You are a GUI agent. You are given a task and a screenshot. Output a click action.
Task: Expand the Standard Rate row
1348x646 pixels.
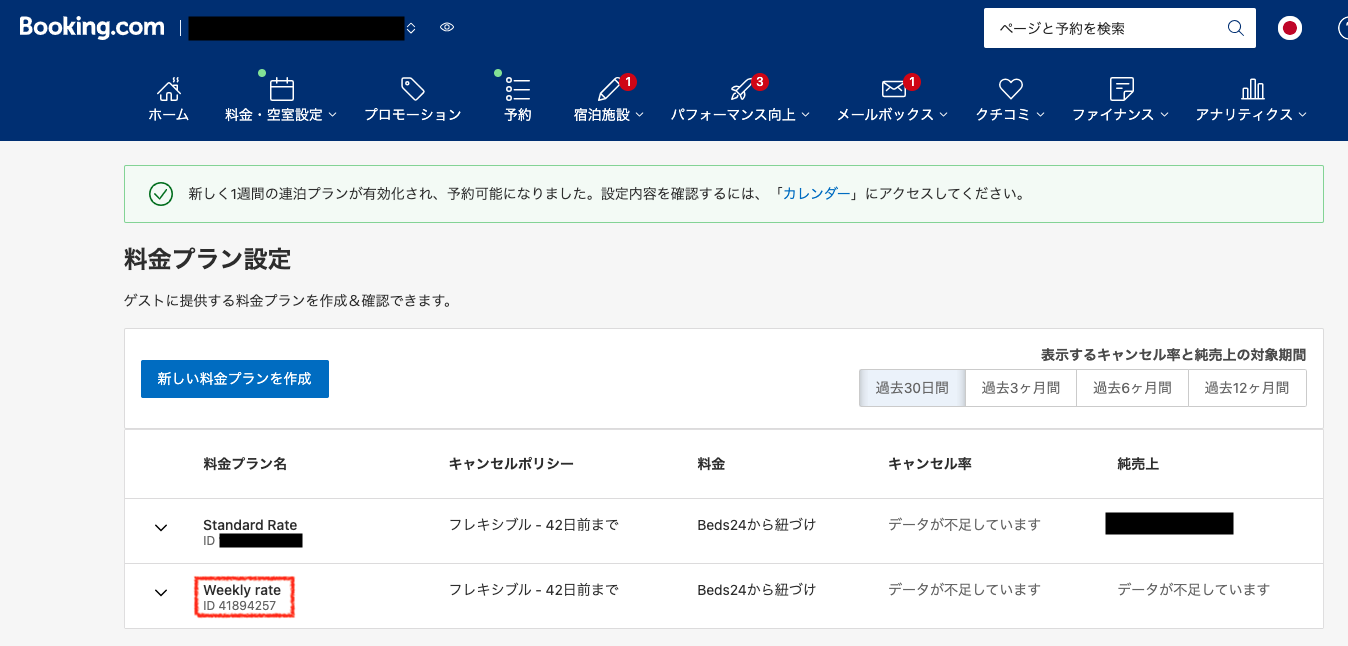tap(161, 528)
